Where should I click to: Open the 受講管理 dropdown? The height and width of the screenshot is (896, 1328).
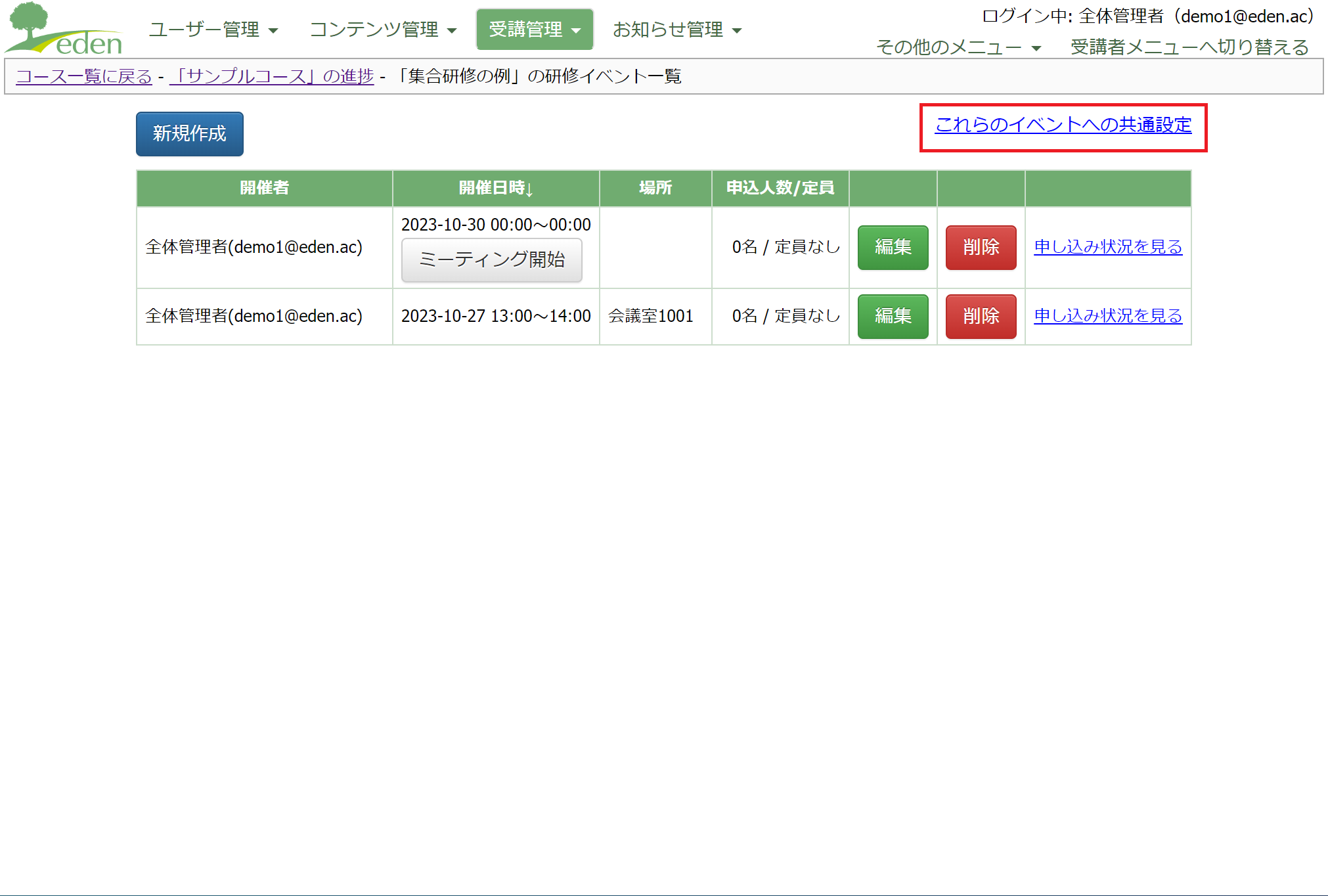[534, 30]
